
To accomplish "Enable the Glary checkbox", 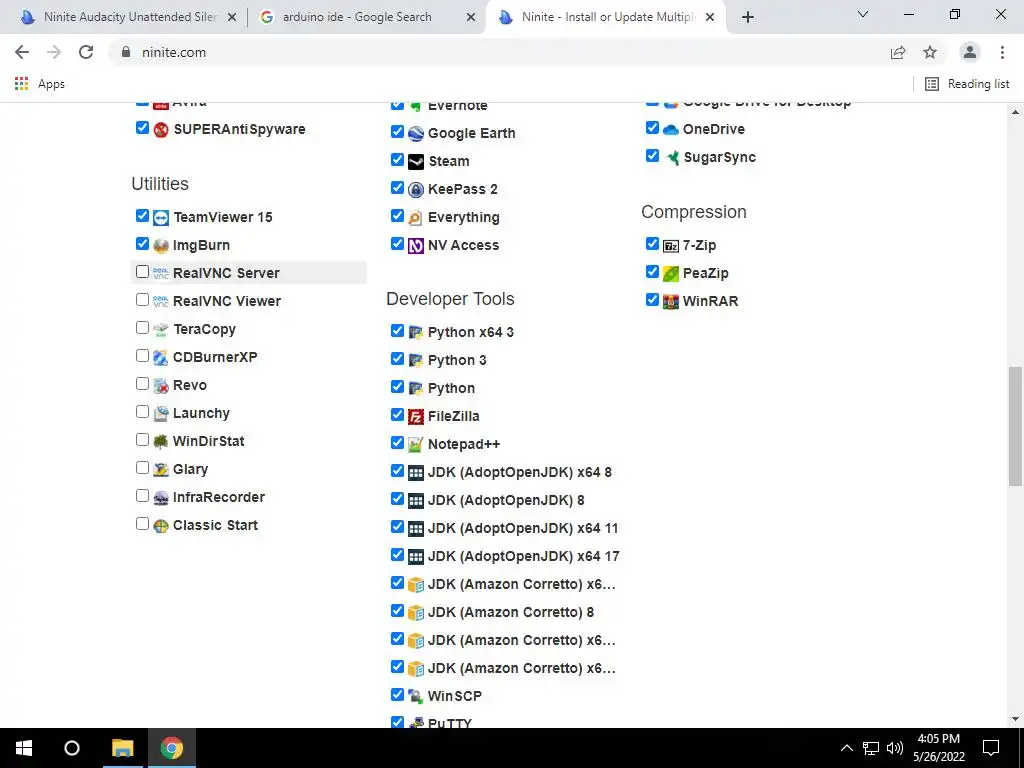I will (x=142, y=468).
